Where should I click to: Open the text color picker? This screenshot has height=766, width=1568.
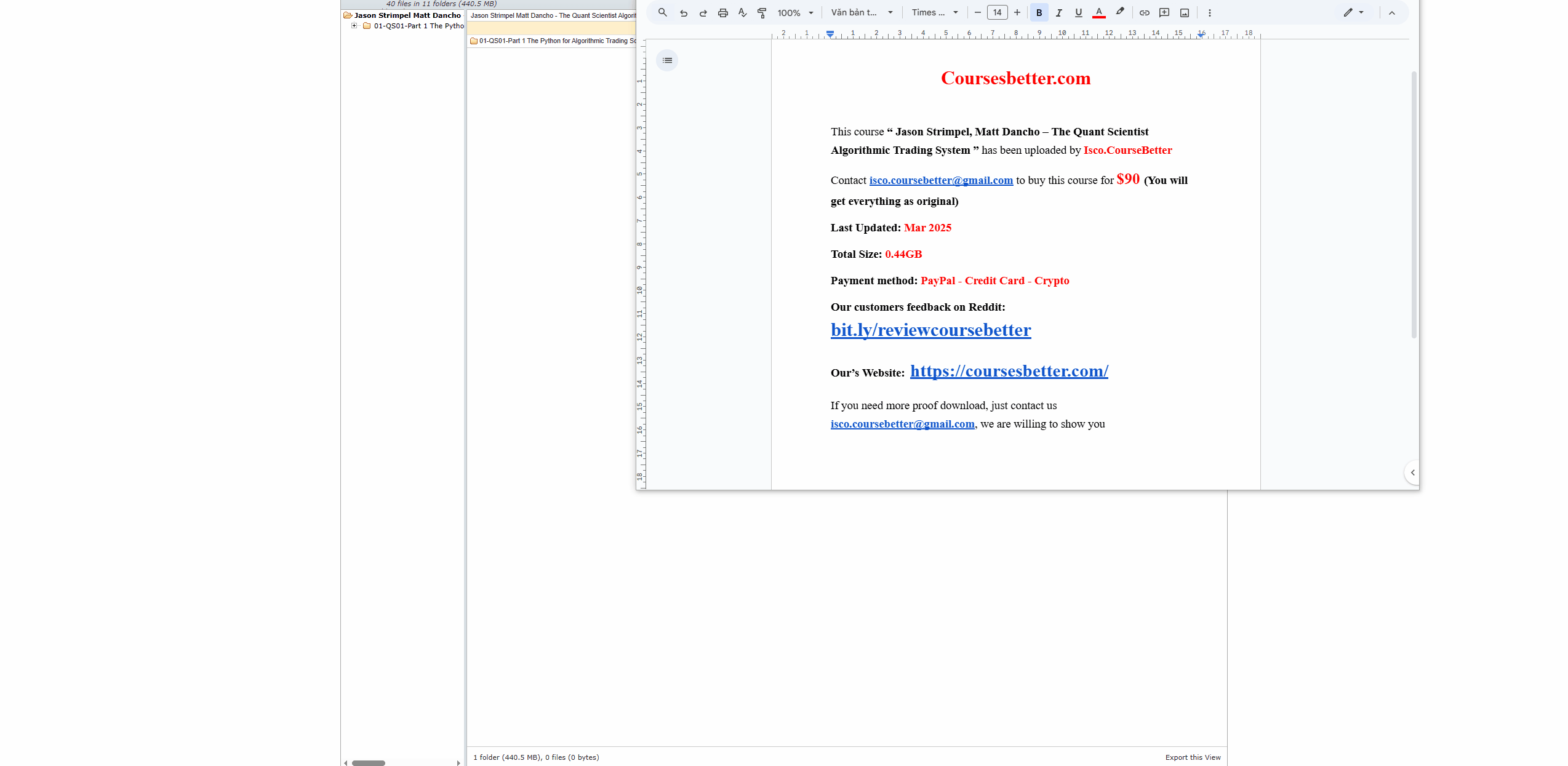coord(1098,12)
